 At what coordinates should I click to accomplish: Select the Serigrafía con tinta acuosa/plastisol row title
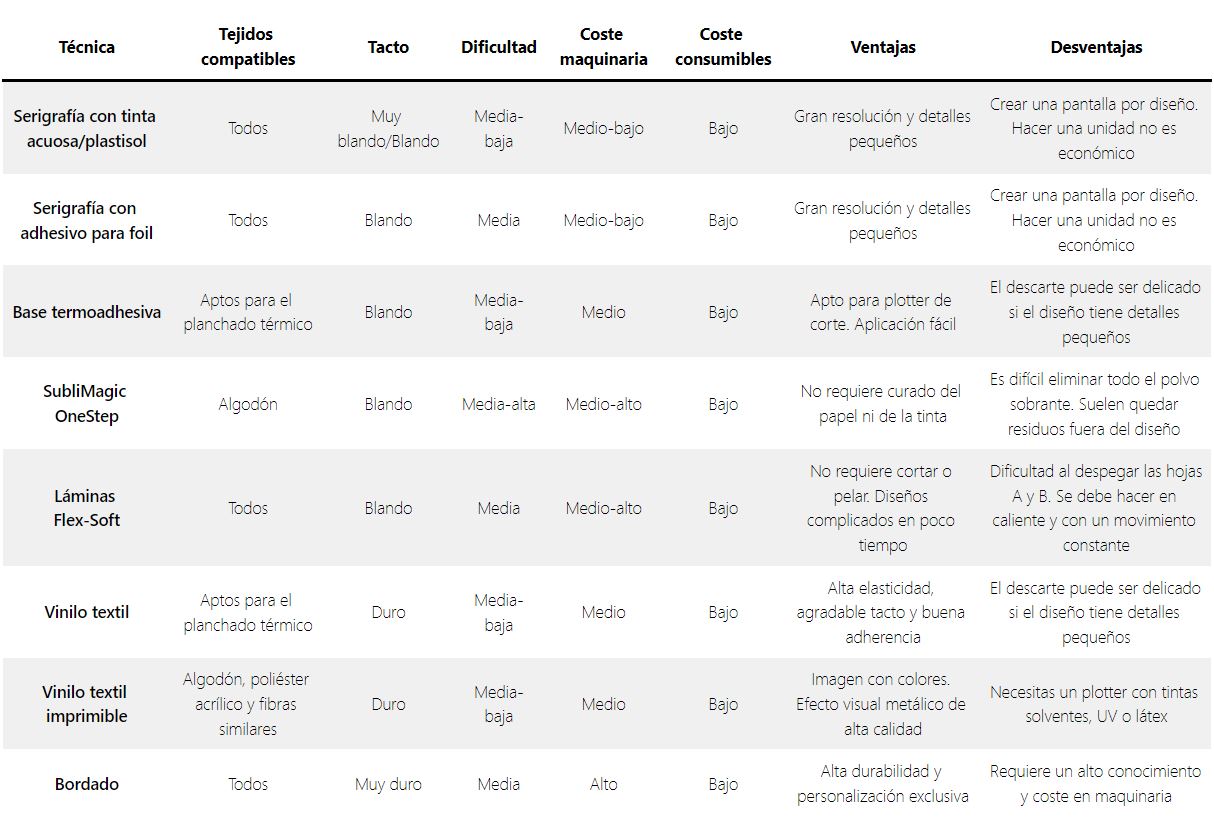coord(85,128)
